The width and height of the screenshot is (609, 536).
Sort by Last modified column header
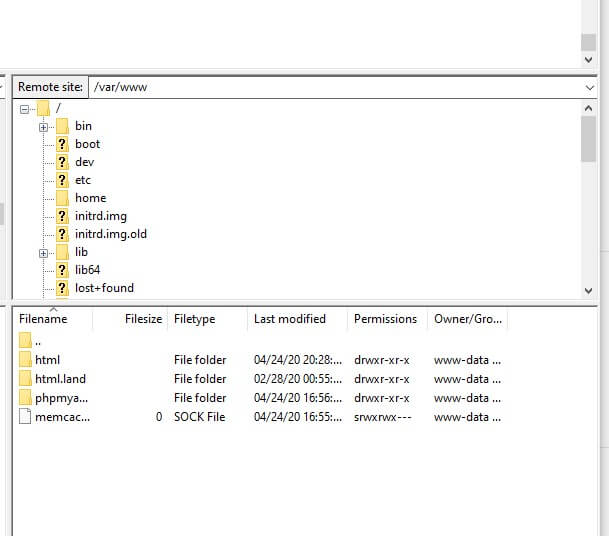pyautogui.click(x=297, y=319)
